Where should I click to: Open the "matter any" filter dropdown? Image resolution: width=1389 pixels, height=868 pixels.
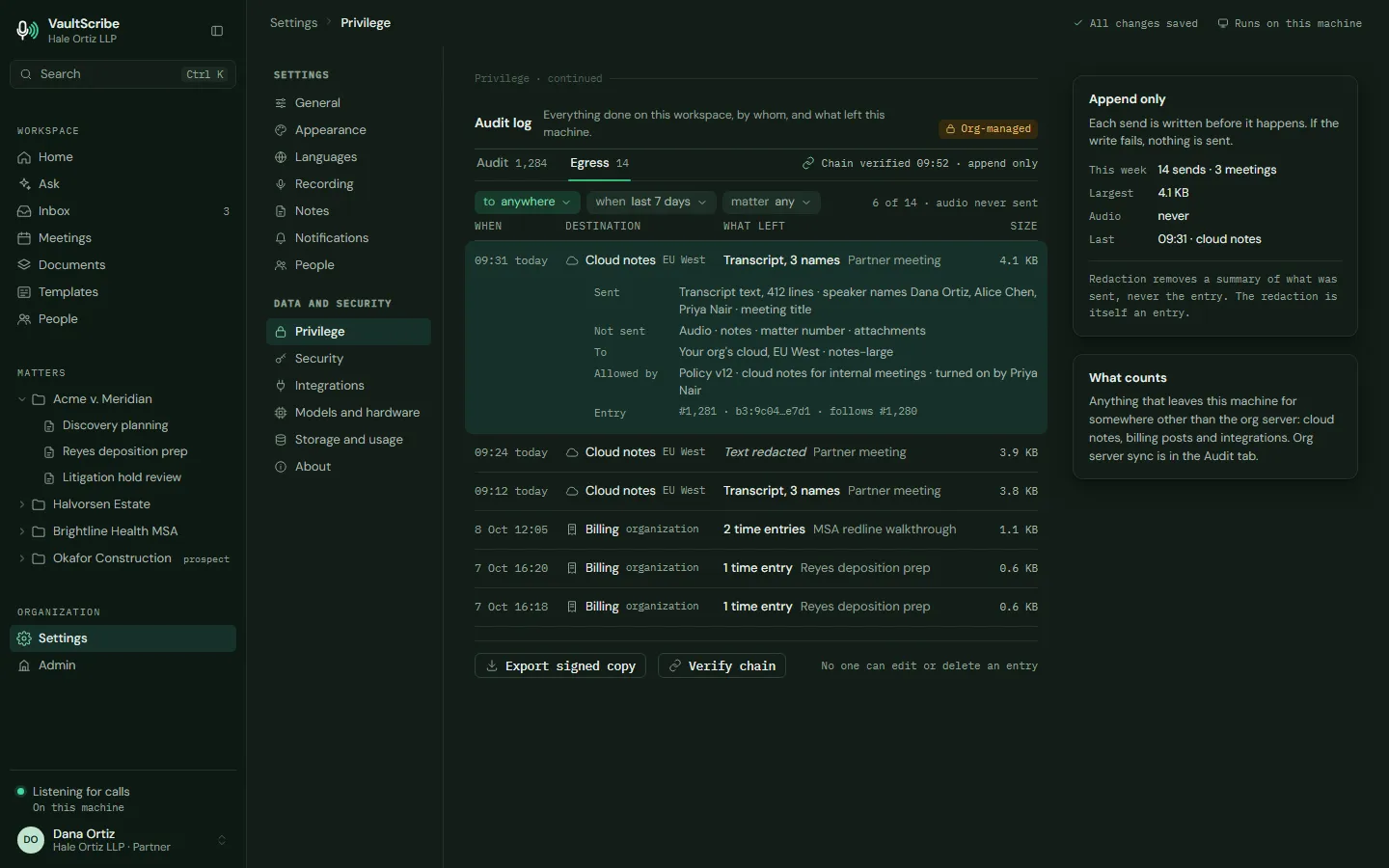(771, 202)
